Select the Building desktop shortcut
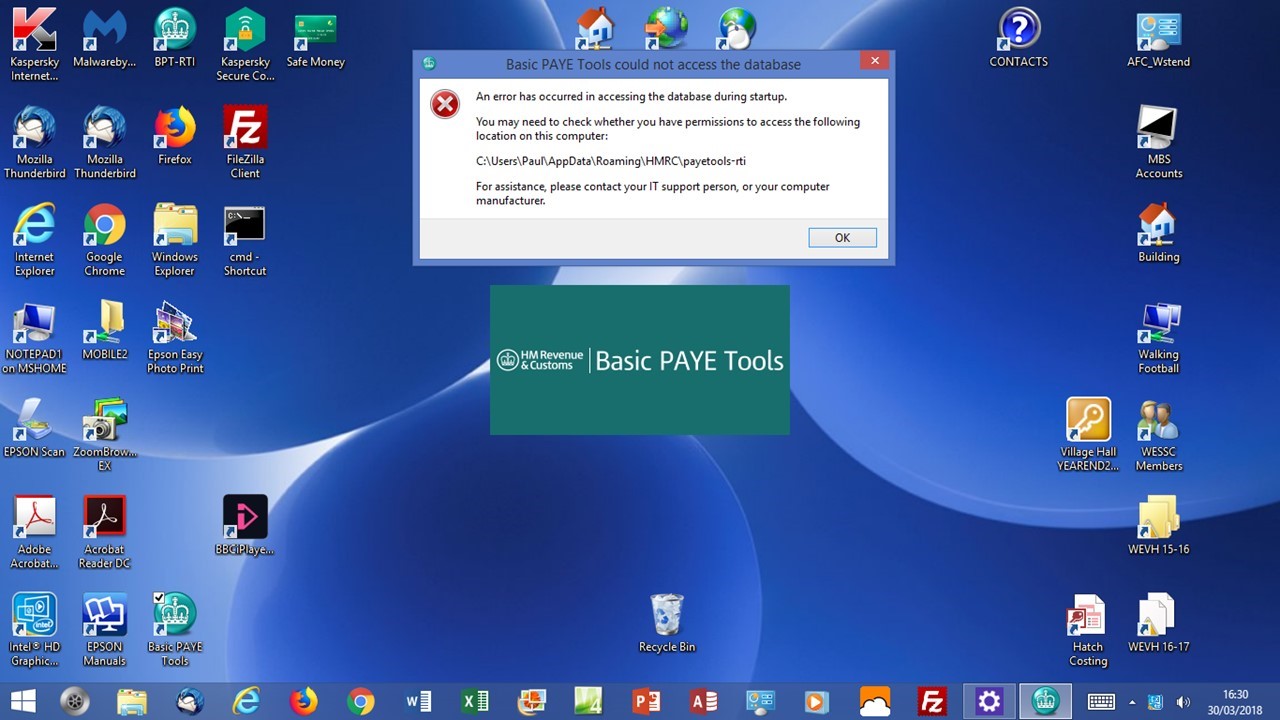 (1159, 234)
